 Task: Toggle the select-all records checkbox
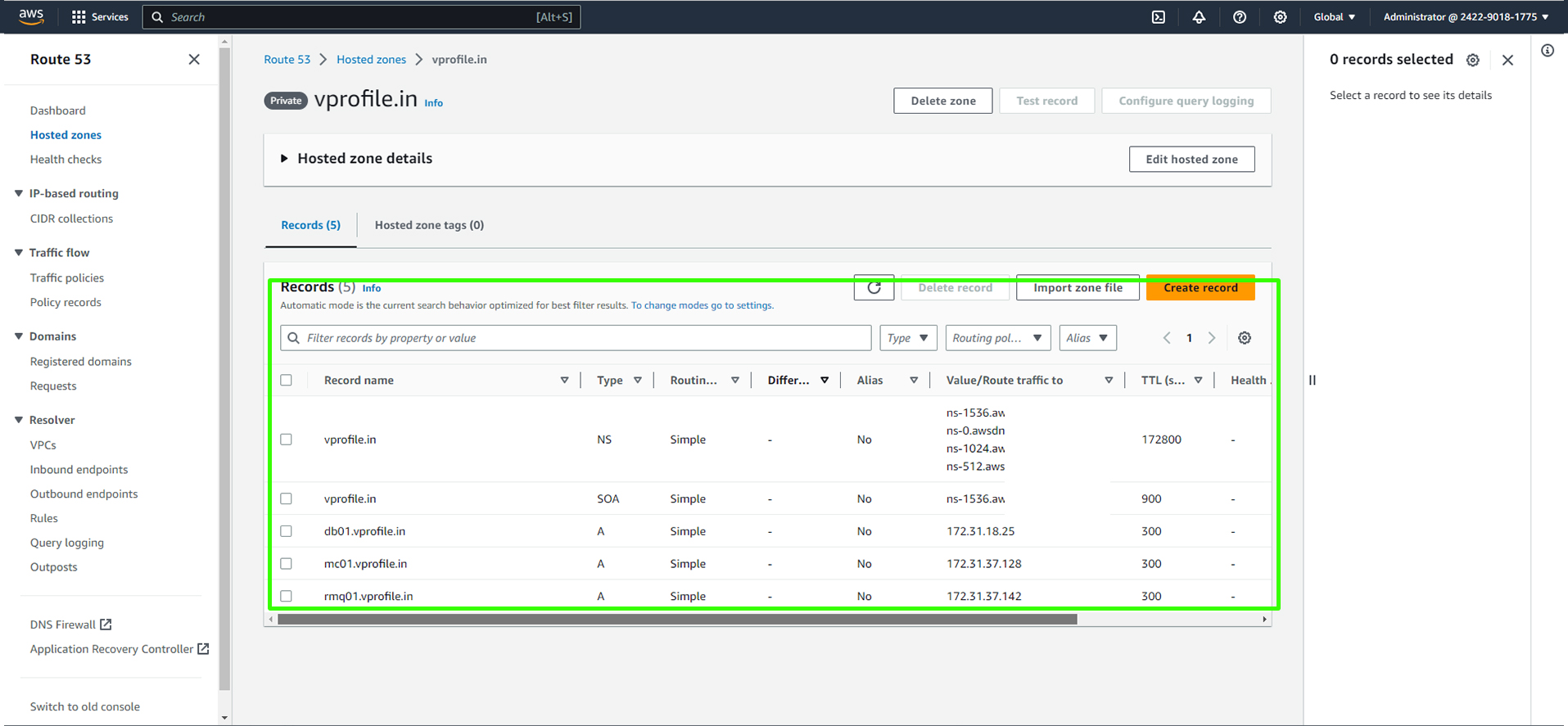point(286,380)
